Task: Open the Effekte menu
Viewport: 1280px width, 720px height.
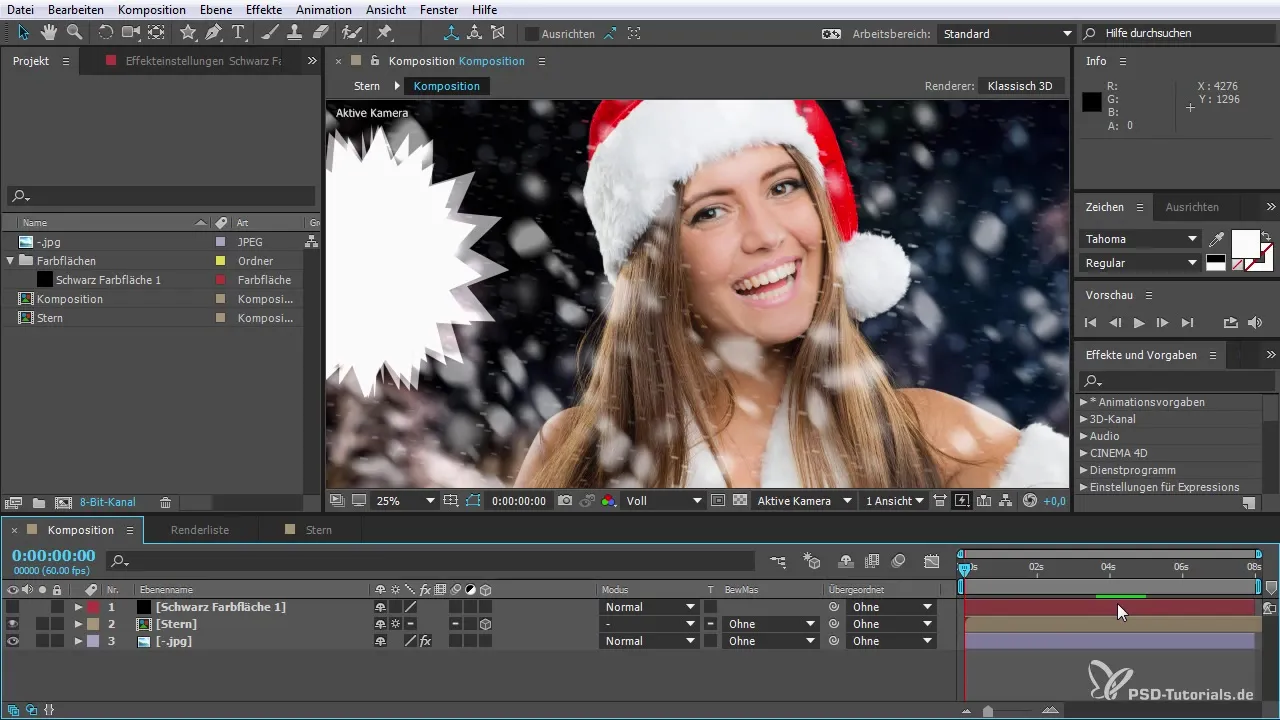Action: point(264,9)
